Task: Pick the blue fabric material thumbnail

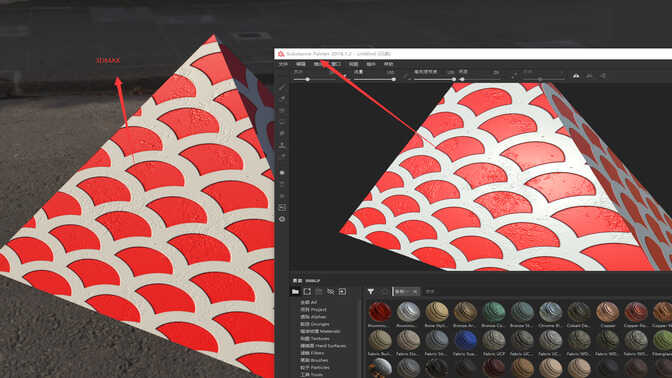Action: [465, 340]
